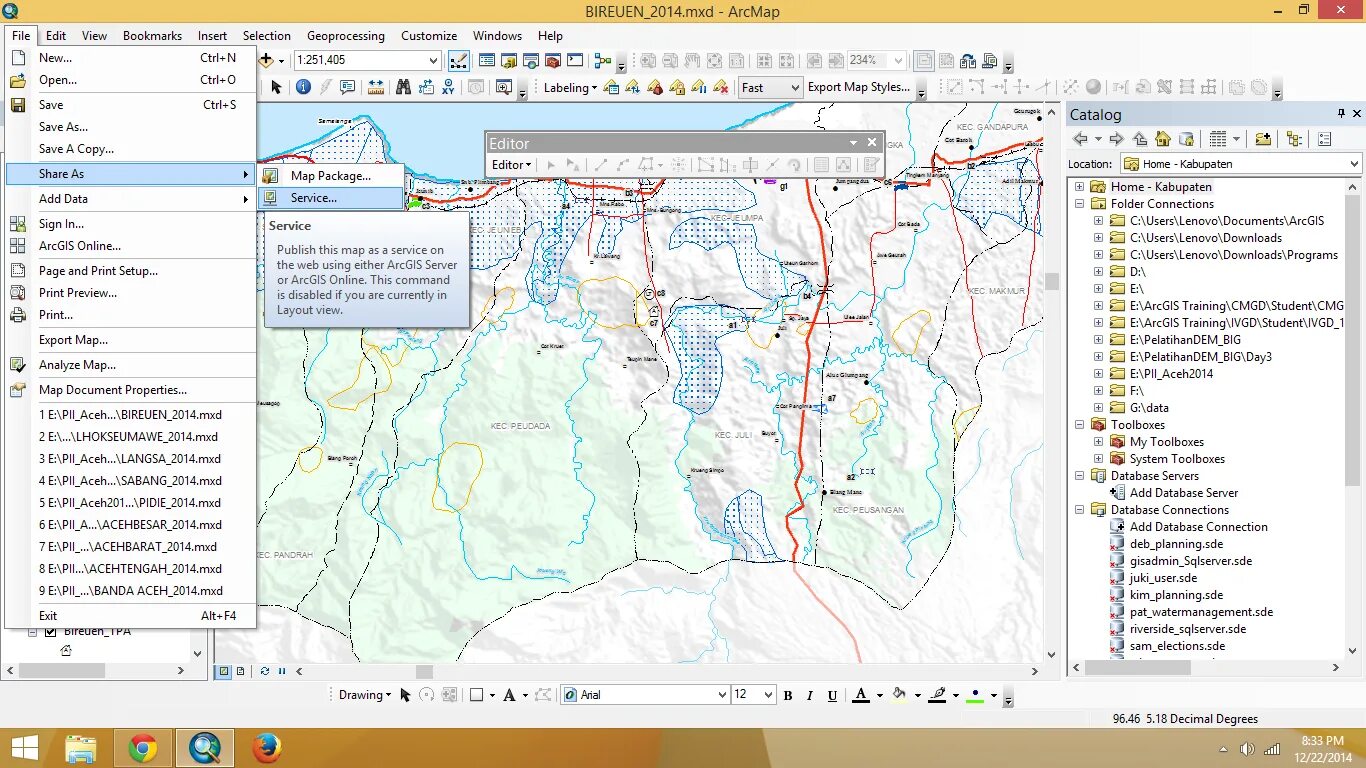Viewport: 1366px width, 768px height.
Task: Go to Home folder in Catalog
Action: pyautogui.click(x=1162, y=139)
